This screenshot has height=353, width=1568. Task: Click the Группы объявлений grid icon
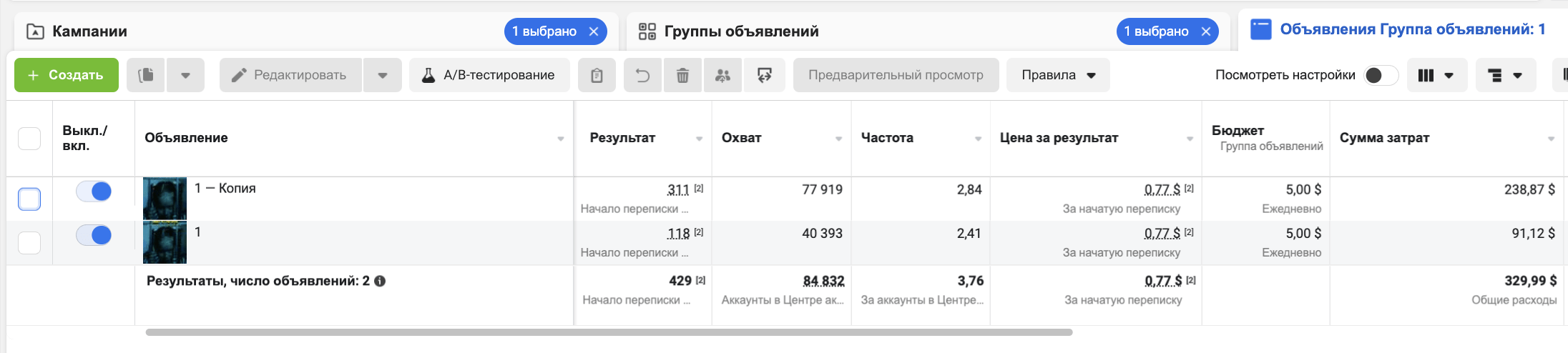tap(647, 31)
